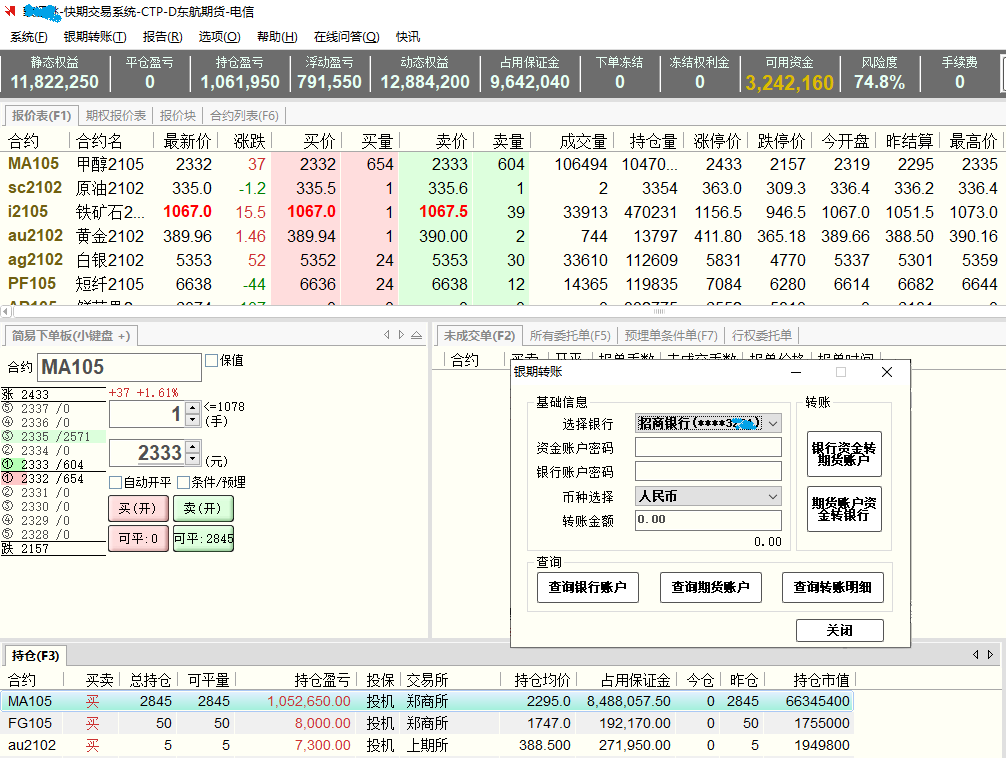Check the 条件/预埋 checkbox
Screen dimensions: 1006x758
184,483
